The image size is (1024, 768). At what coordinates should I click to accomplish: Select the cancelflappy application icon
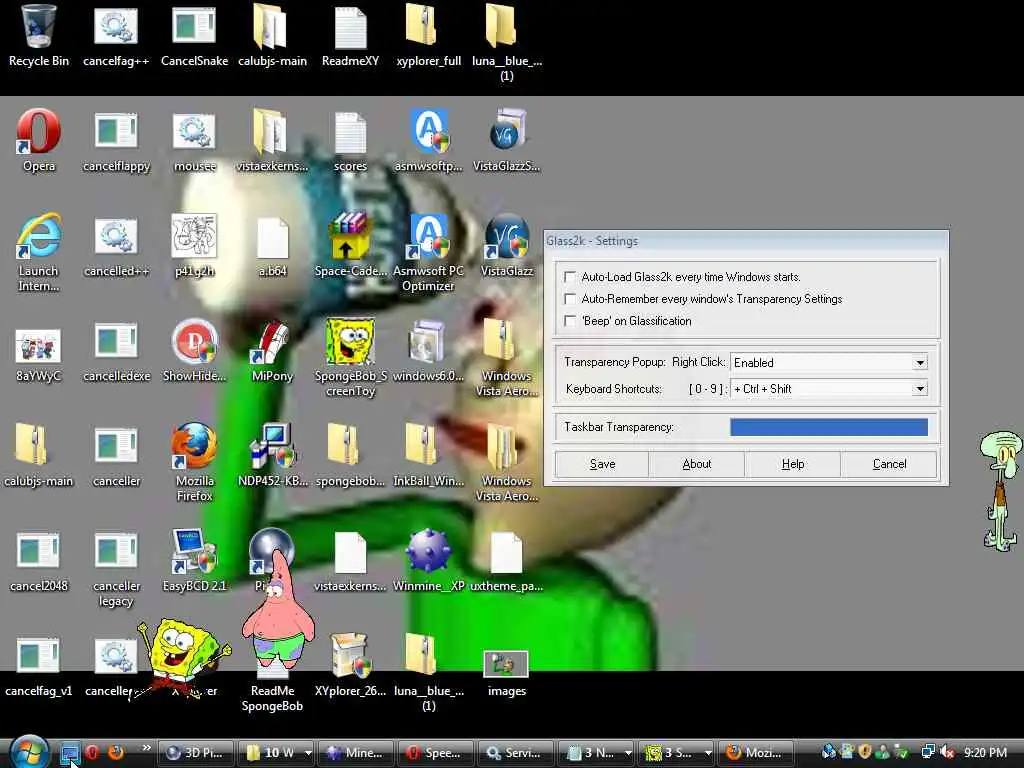tap(116, 140)
